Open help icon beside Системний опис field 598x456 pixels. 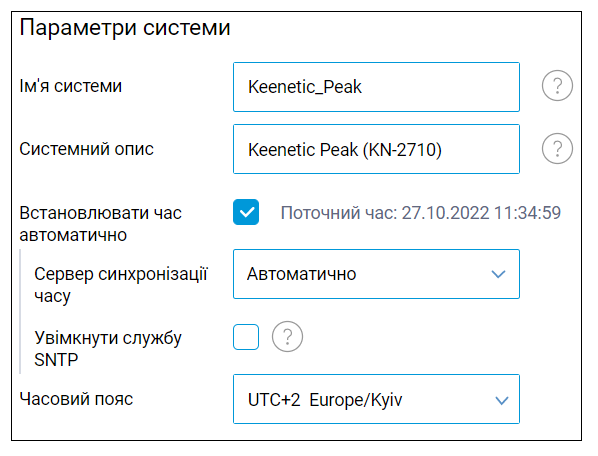(557, 149)
